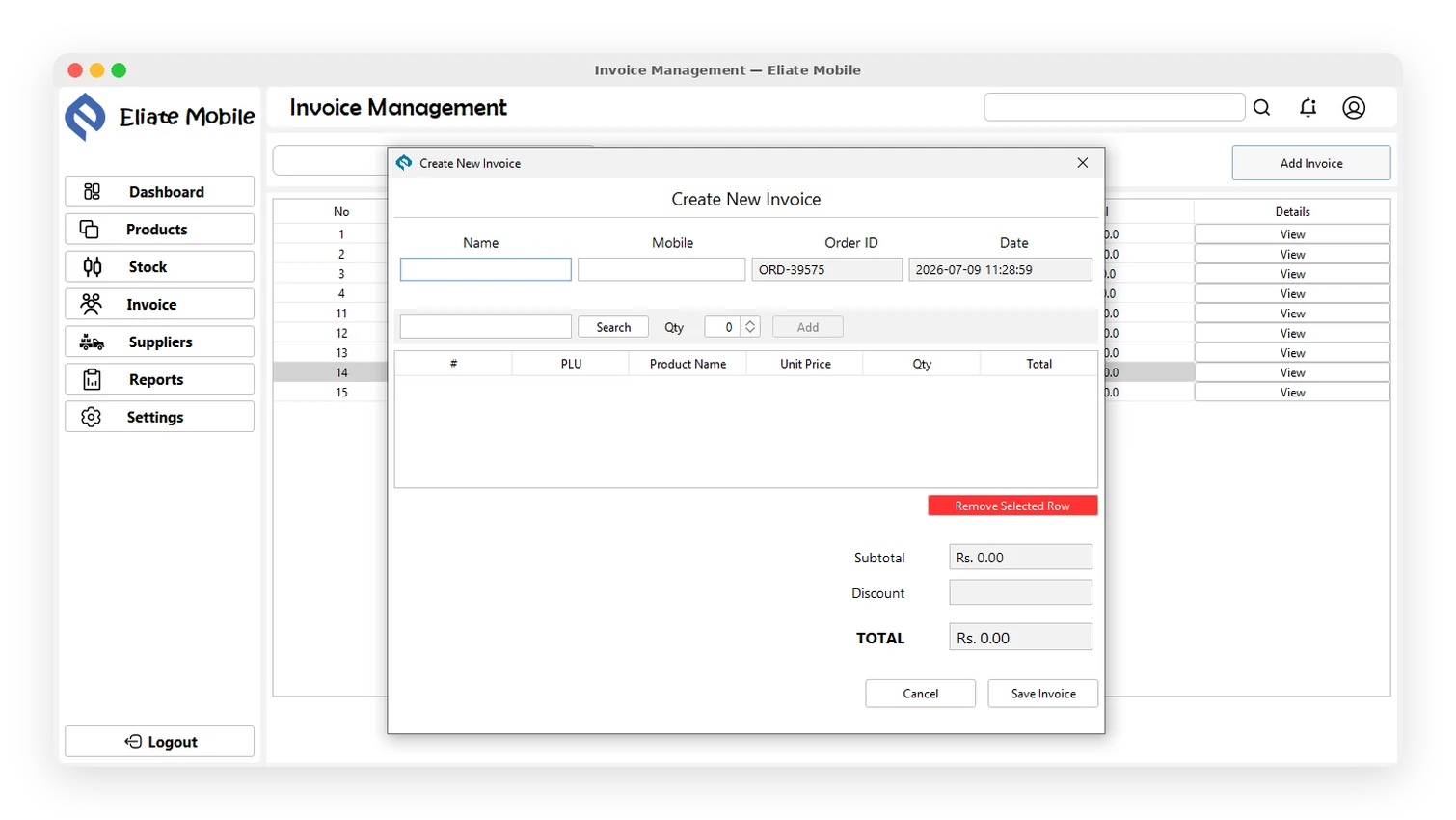Click the Eliate Mobile logo

pyautogui.click(x=85, y=117)
